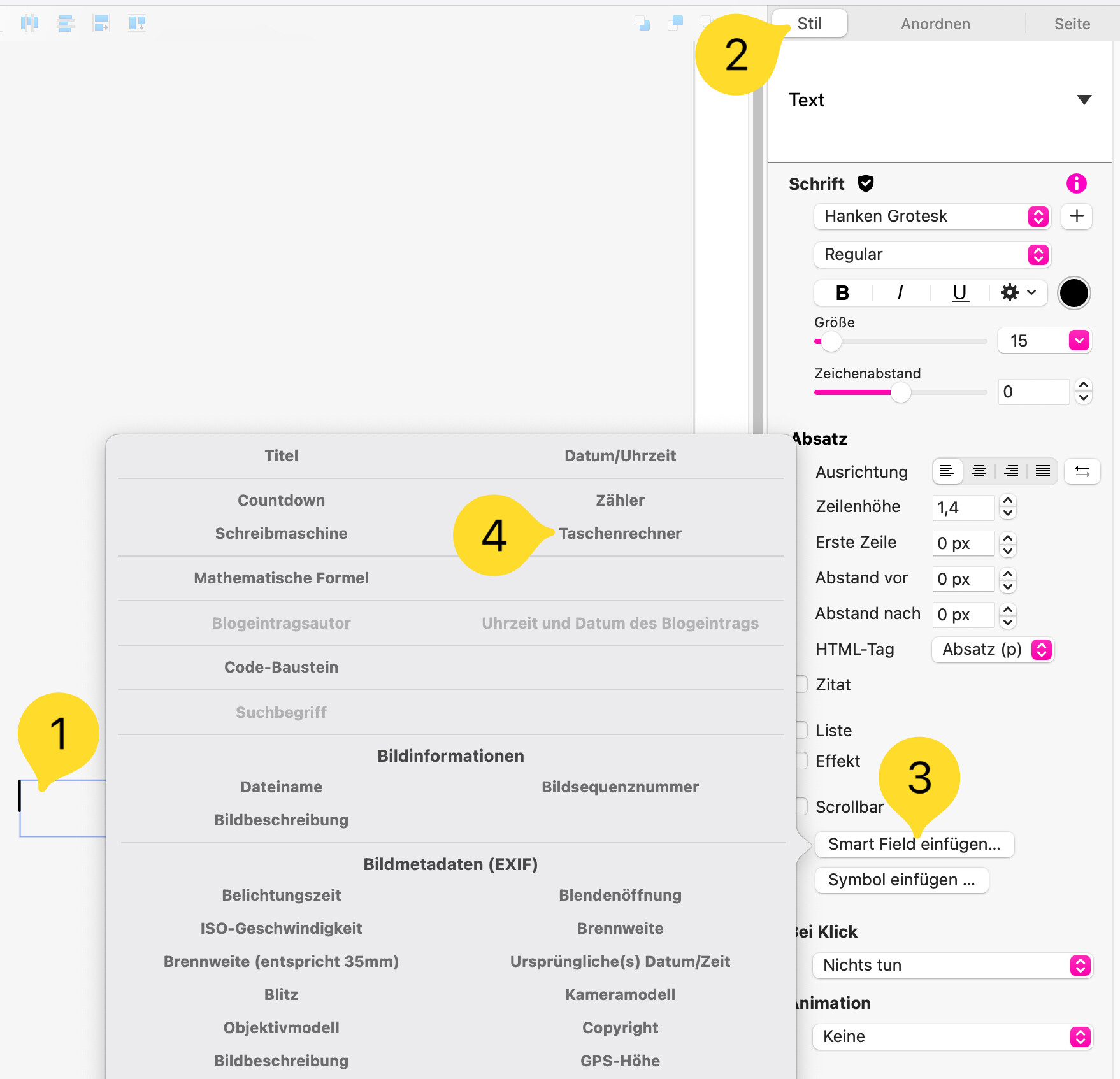1120x1079 pixels.
Task: Set justified paragraph alignment
Action: [1042, 471]
